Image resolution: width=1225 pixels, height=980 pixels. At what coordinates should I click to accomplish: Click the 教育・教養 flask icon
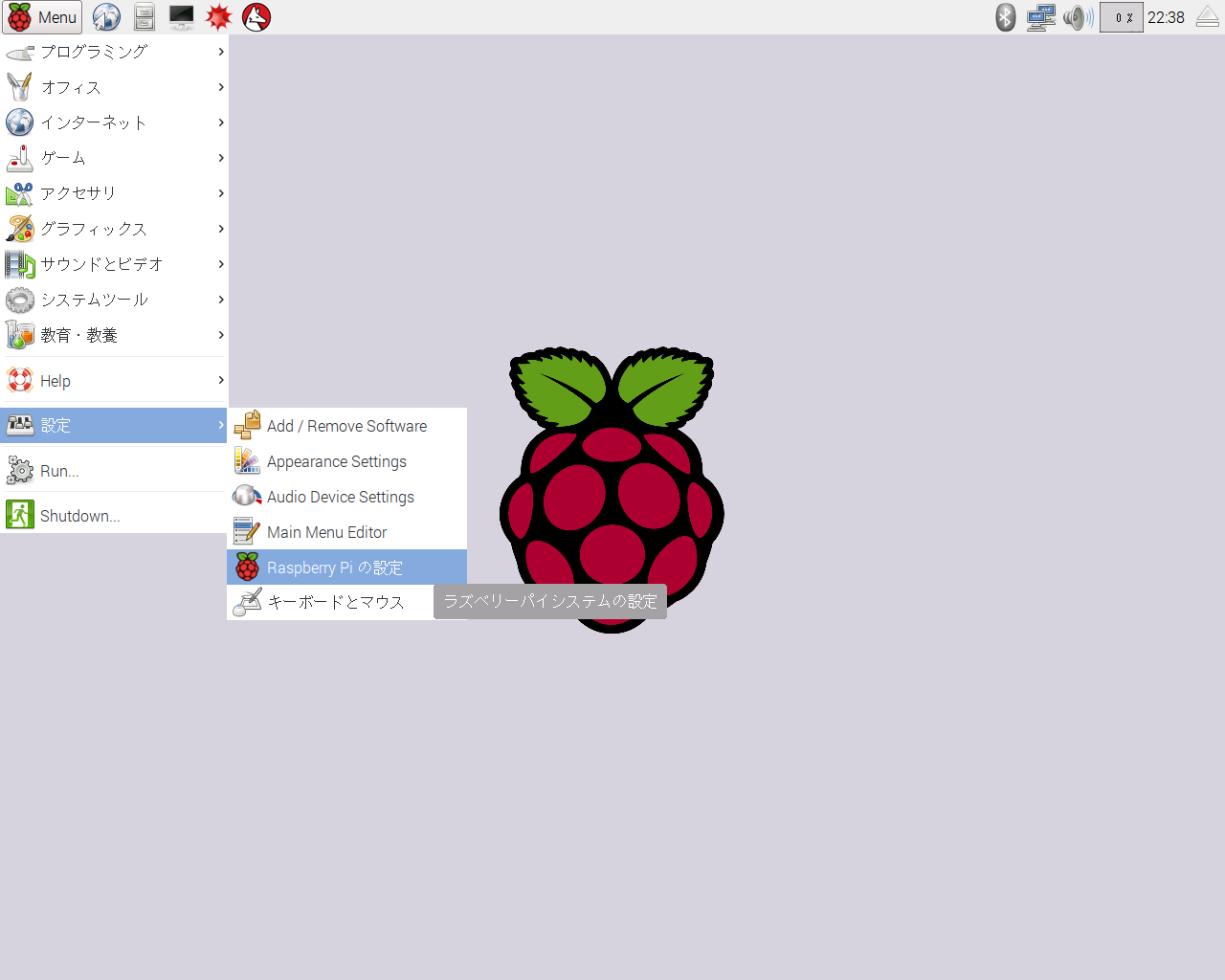coord(20,335)
